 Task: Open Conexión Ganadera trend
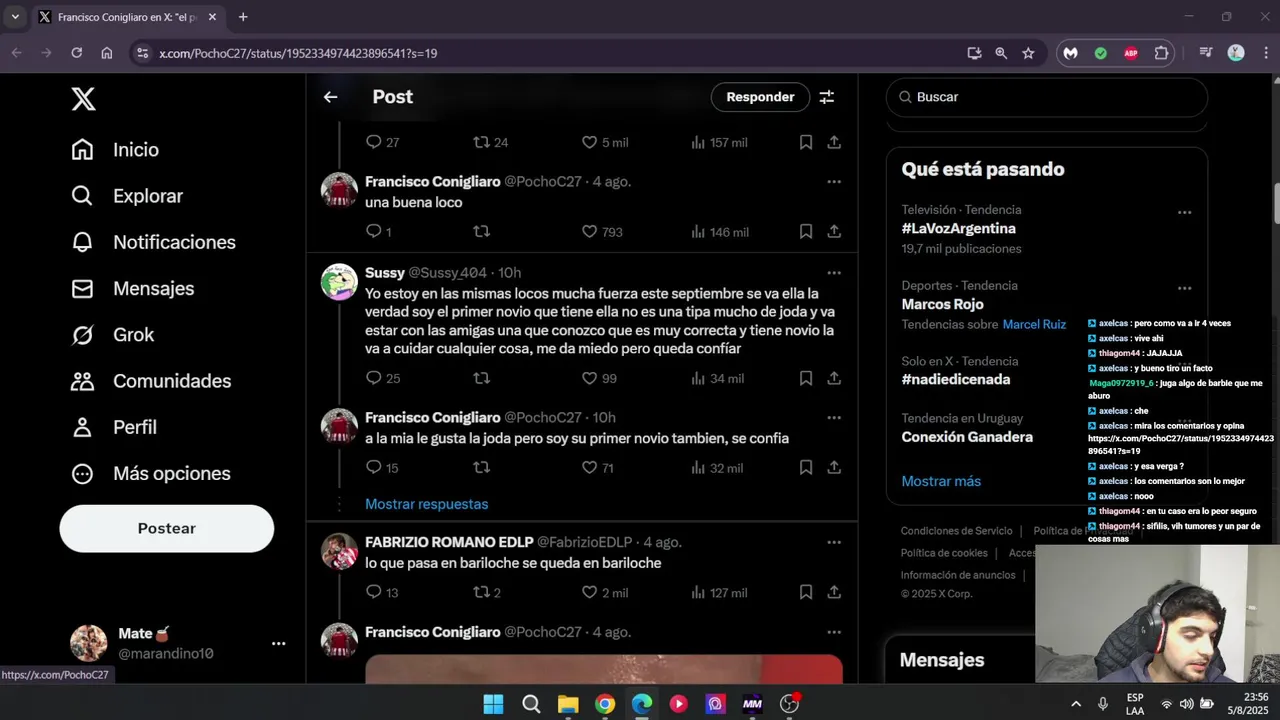pos(967,437)
